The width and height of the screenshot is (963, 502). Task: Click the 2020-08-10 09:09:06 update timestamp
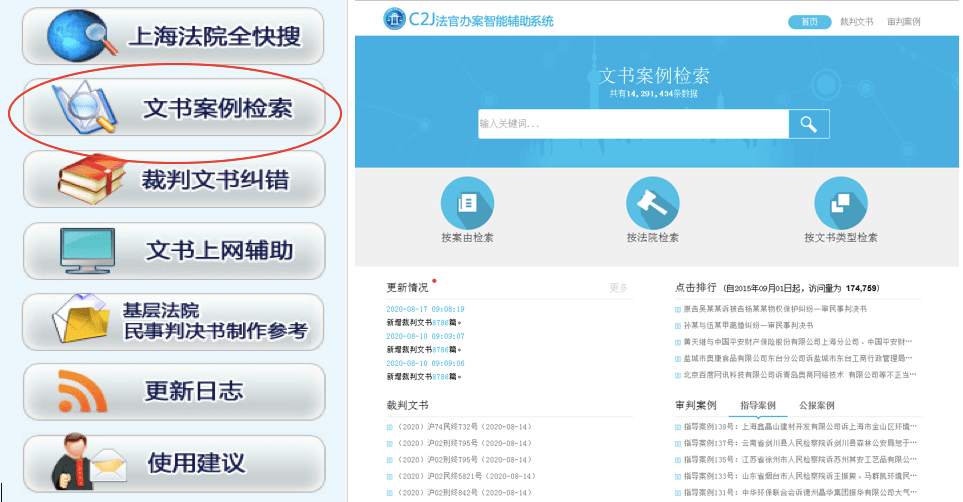[425, 363]
